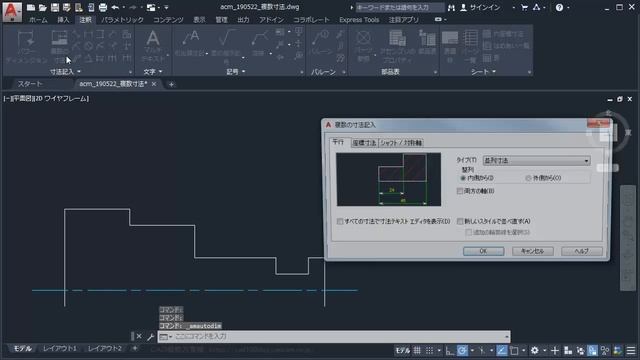Click the surface texture symbol icon
This screenshot has width=640, height=360.
[x=226, y=38]
